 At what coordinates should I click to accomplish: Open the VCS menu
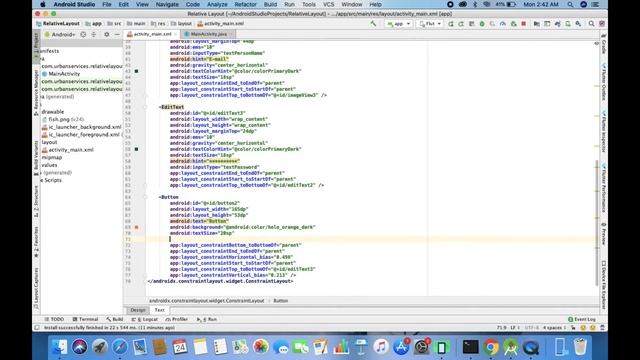pyautogui.click(x=329, y=4)
